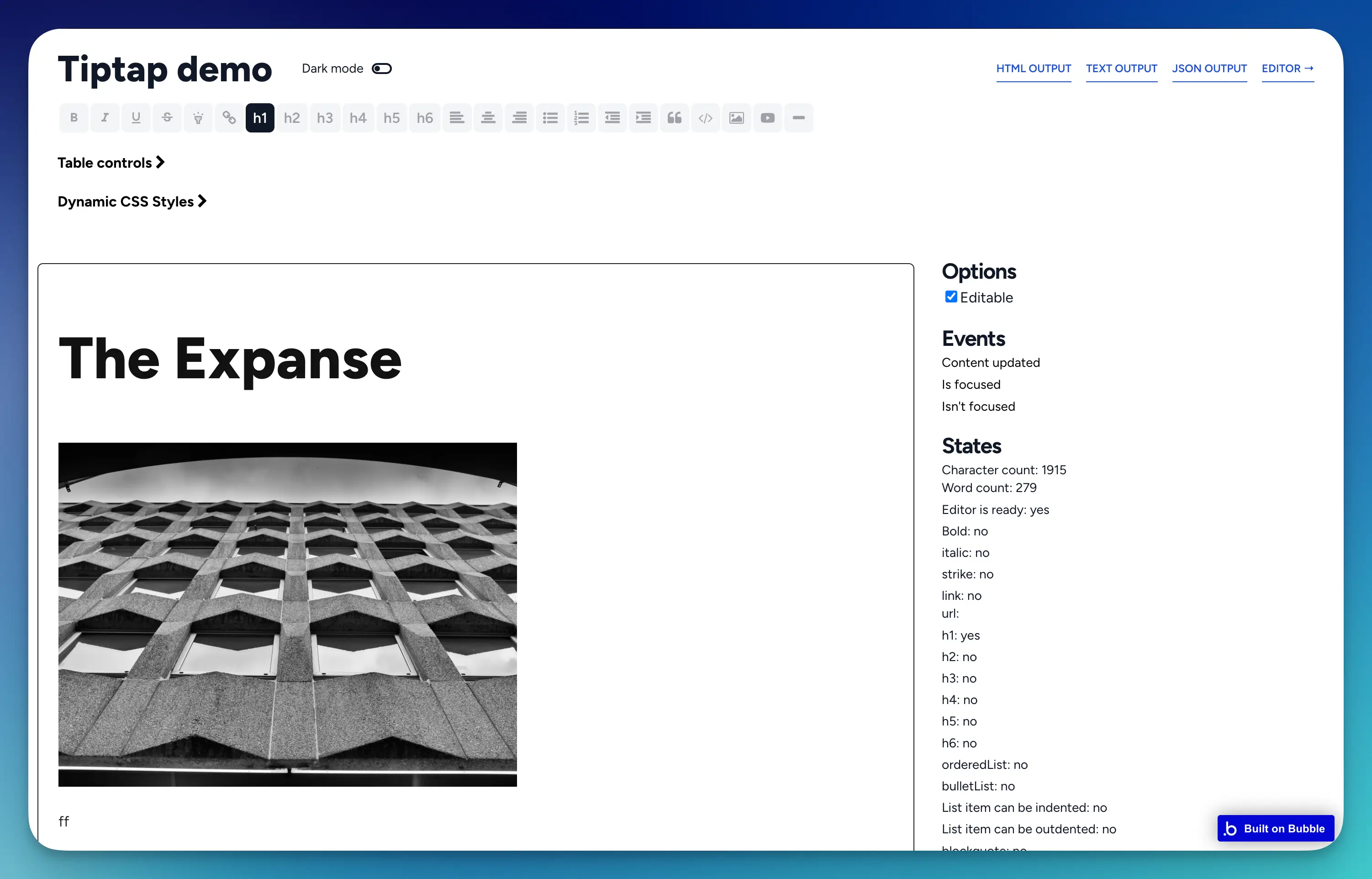The height and width of the screenshot is (879, 1372).
Task: Apply strikethrough formatting
Action: [167, 117]
